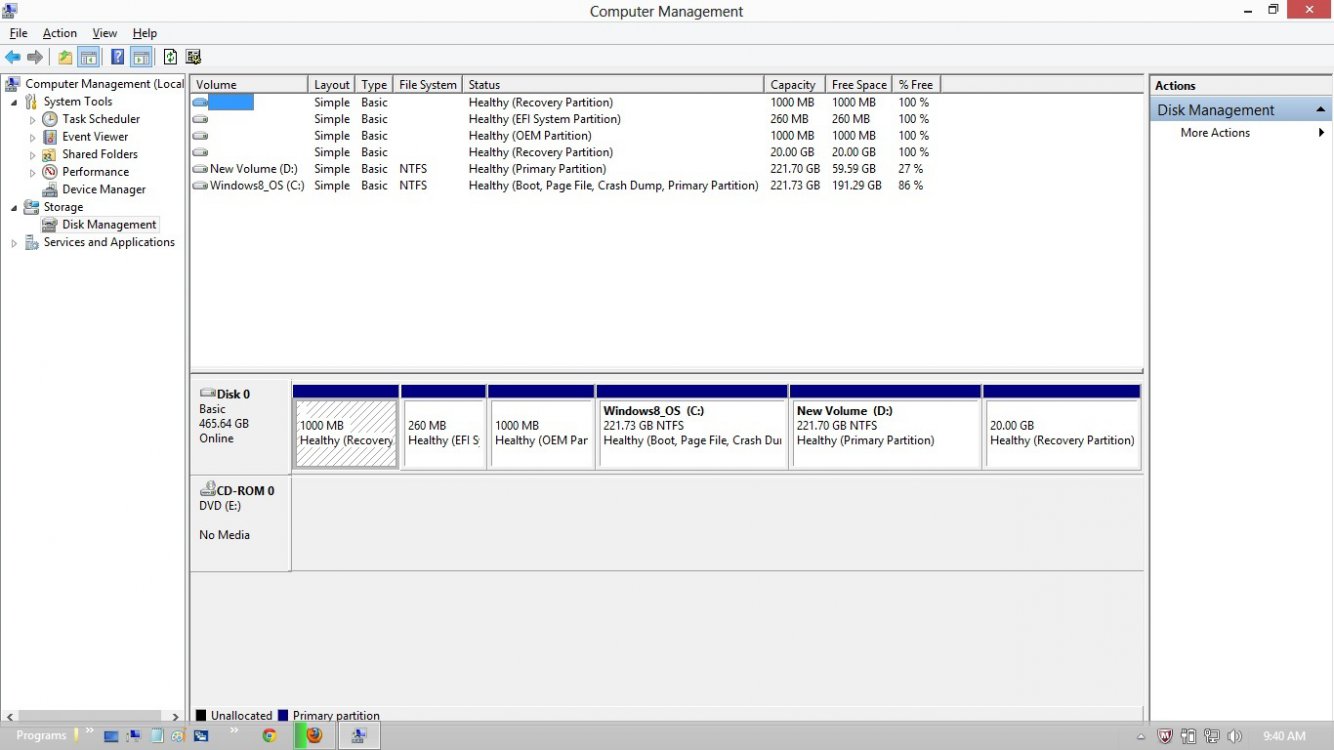Click the Settings toolbar icon with gear

click(x=194, y=57)
